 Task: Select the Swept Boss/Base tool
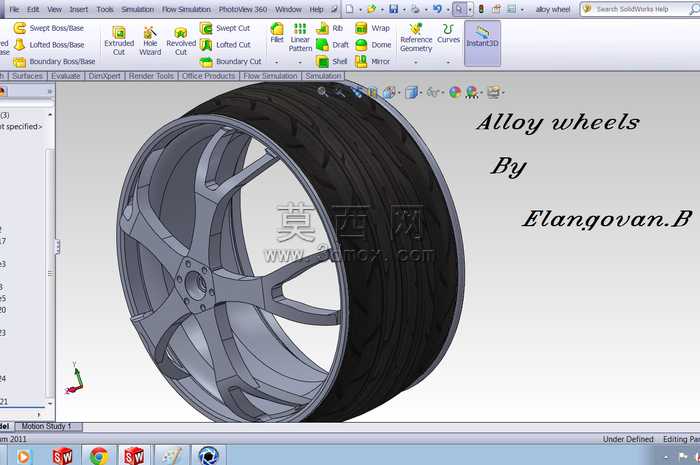[49, 28]
